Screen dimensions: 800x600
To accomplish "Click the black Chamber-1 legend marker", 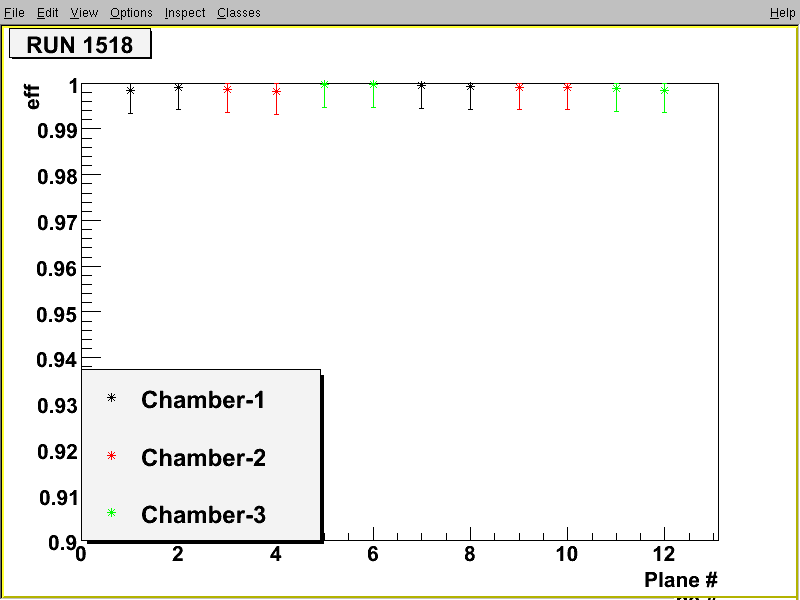I will coord(111,398).
